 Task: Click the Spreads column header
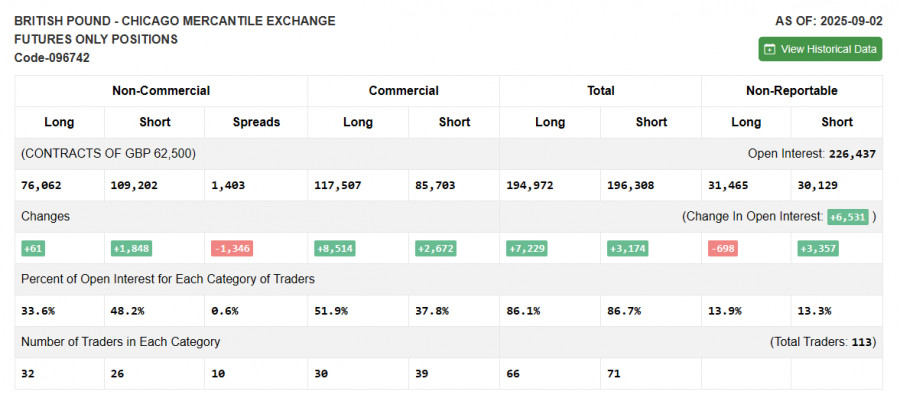click(256, 122)
